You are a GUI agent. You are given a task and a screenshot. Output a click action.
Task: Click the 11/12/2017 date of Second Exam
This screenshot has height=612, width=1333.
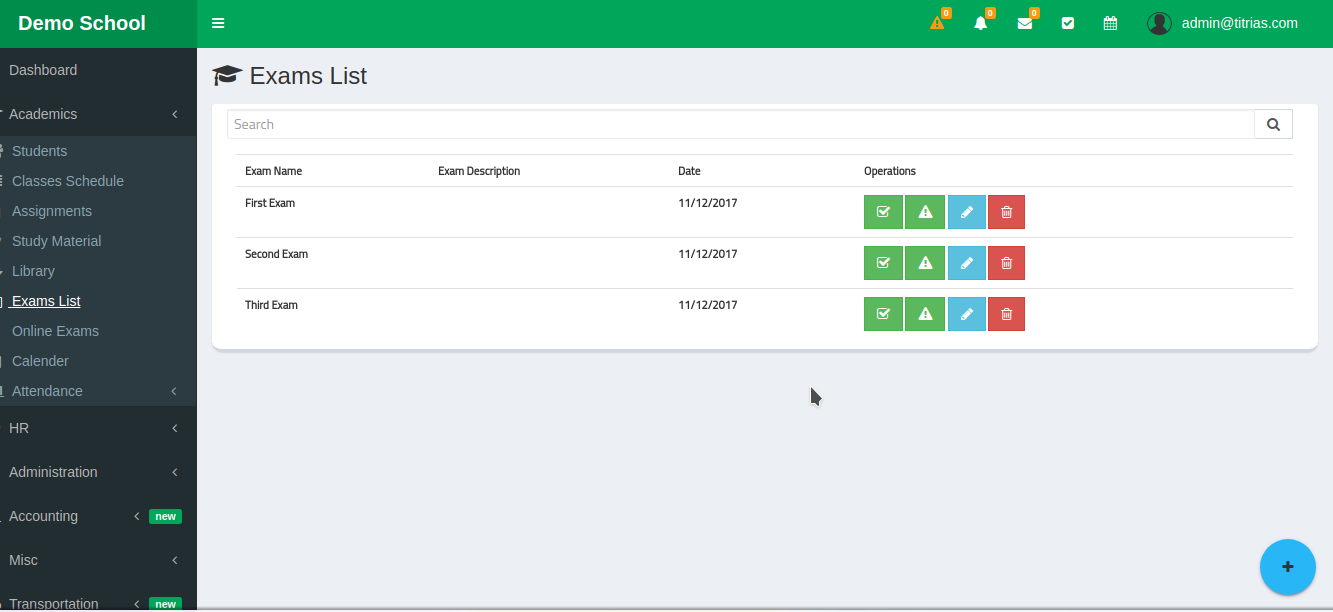tap(708, 254)
